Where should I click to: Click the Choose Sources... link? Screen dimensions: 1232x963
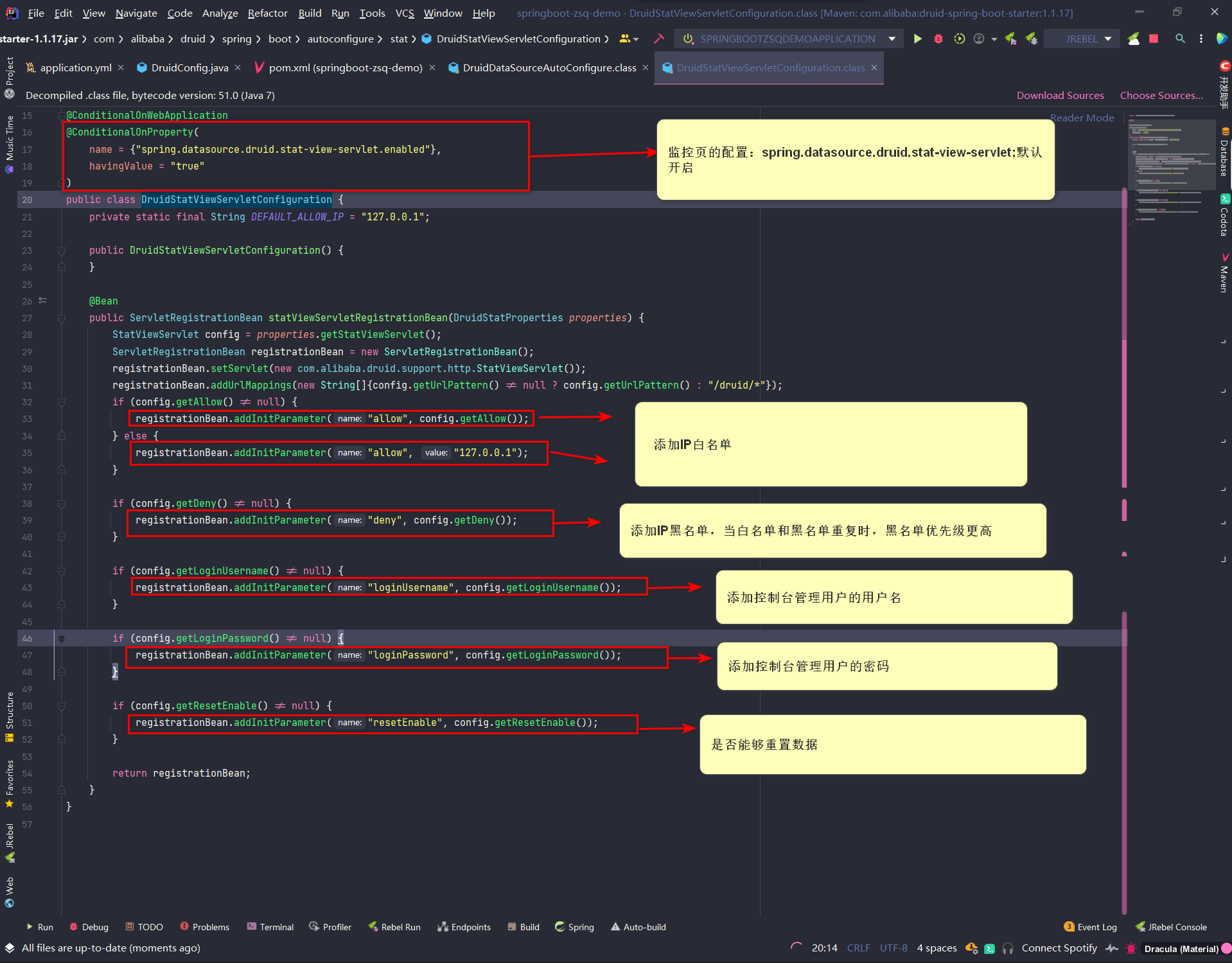tap(1161, 95)
